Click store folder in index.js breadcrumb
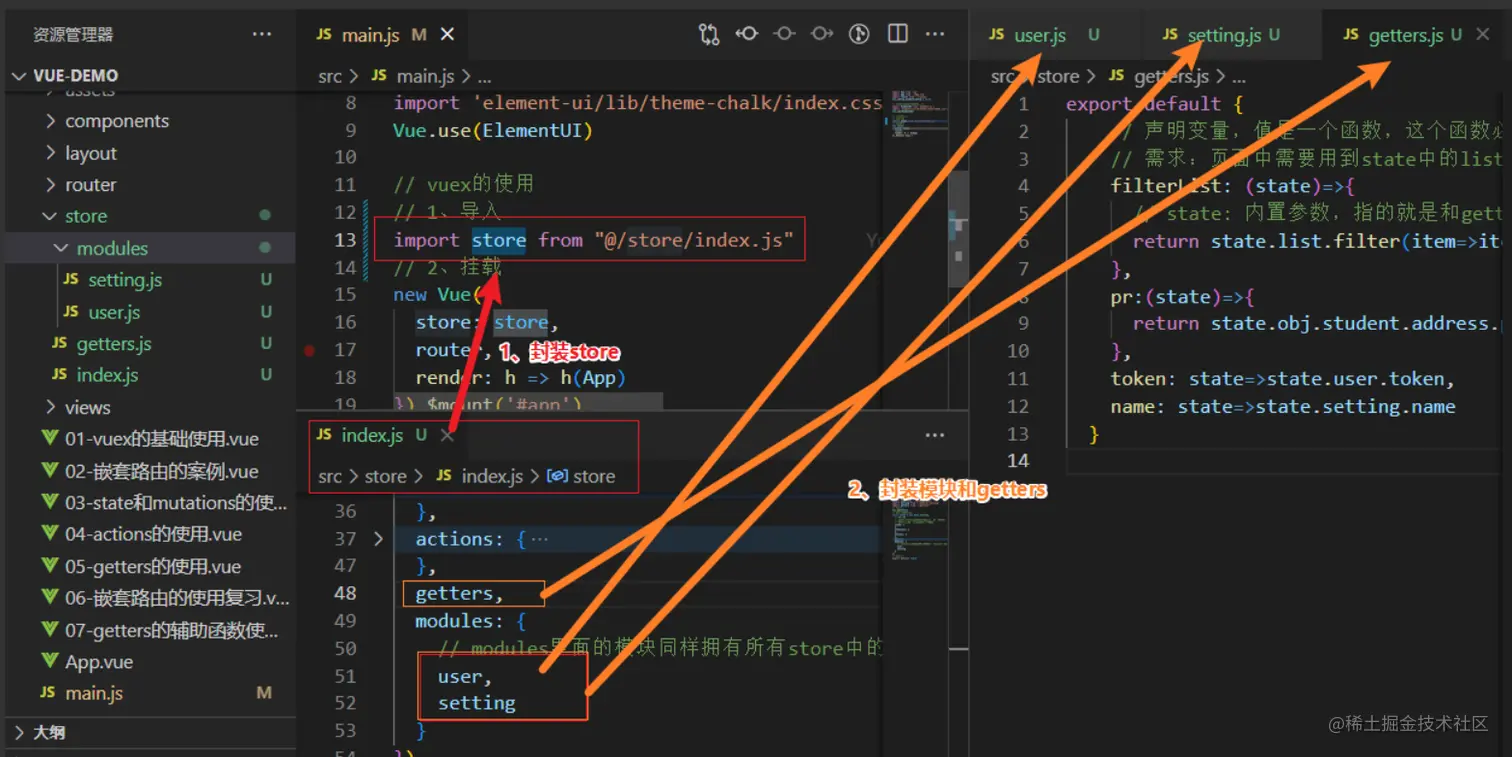 (385, 477)
